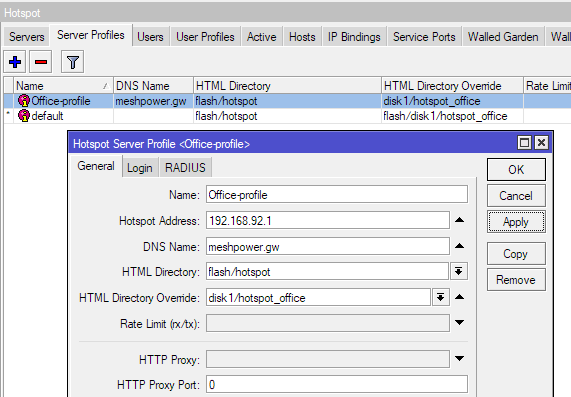Switch to the Login tab
The height and width of the screenshot is (397, 571).
[x=140, y=168]
